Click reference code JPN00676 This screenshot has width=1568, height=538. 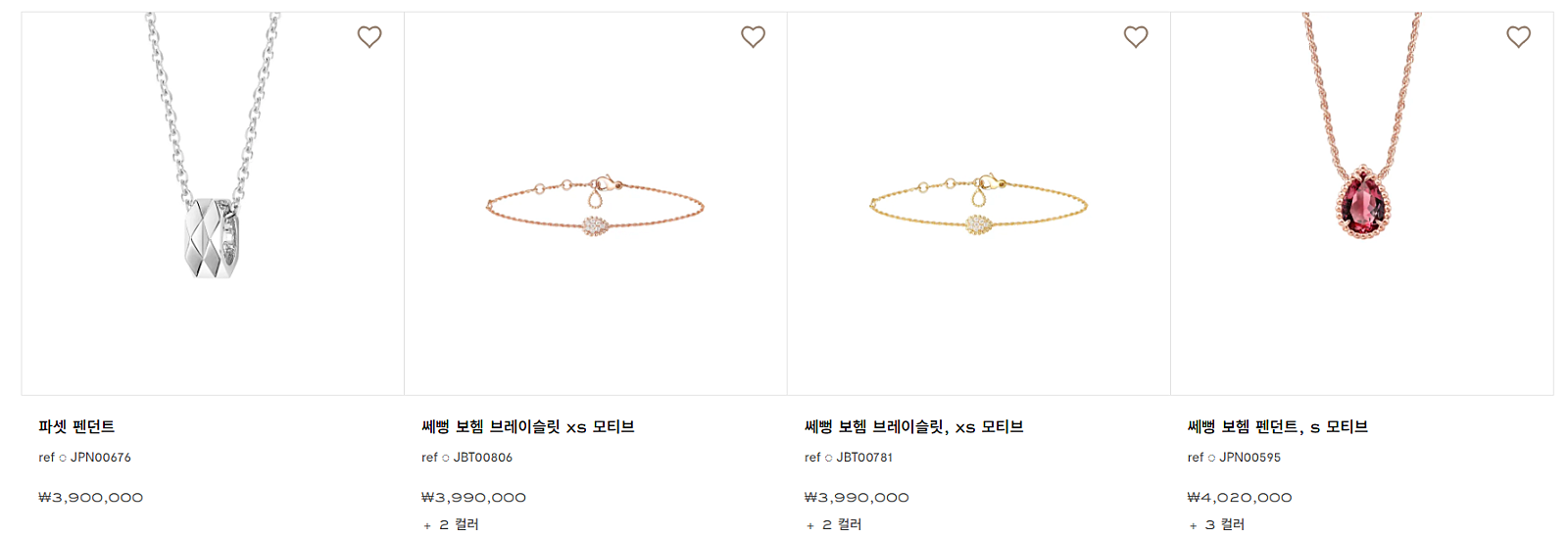coord(100,458)
